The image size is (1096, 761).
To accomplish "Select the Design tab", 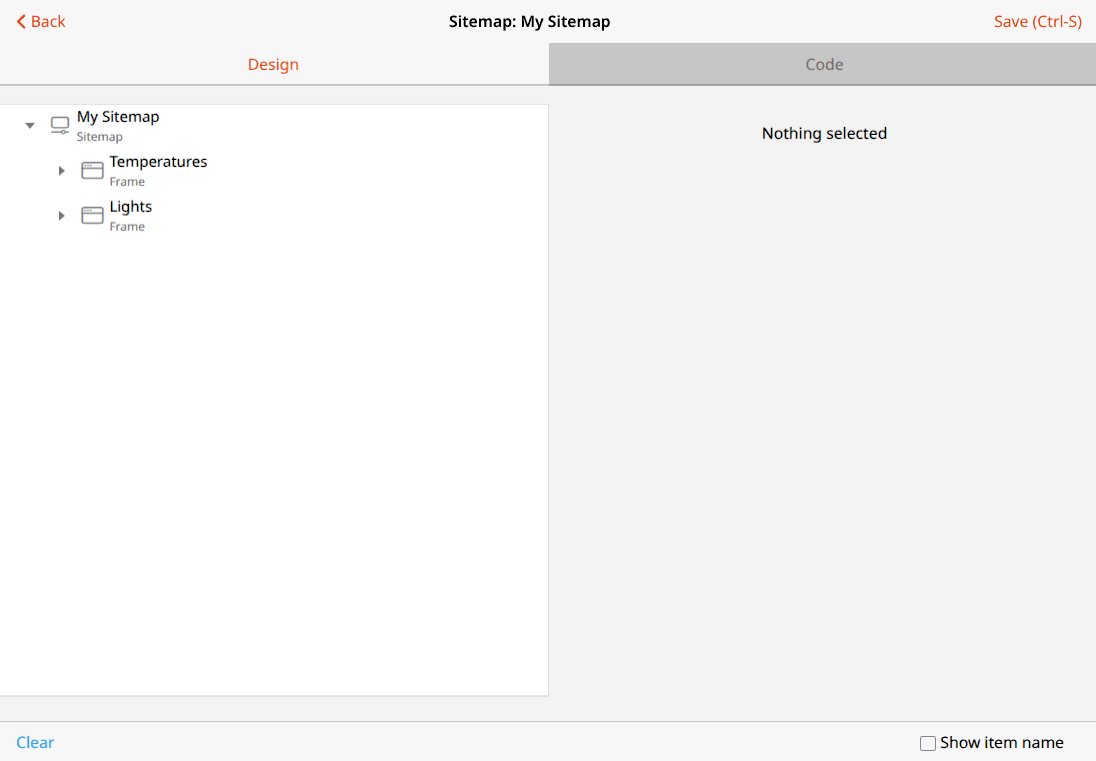I will 273,64.
